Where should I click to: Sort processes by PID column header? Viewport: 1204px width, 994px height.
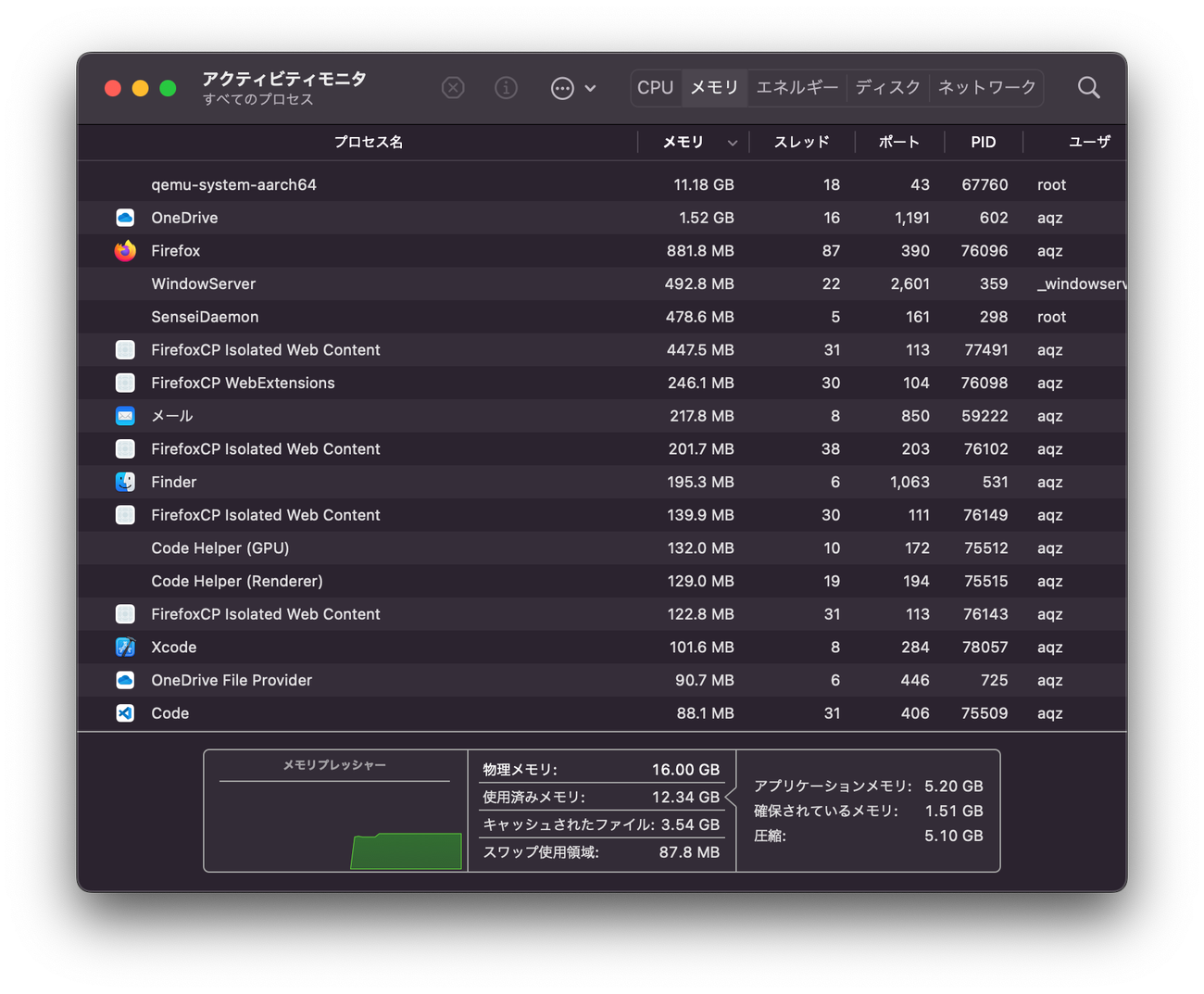tap(983, 142)
